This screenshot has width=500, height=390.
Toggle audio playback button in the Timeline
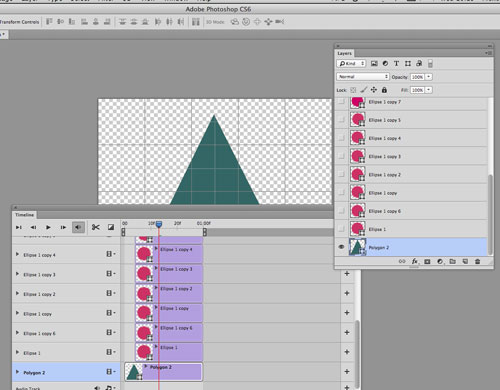point(78,227)
